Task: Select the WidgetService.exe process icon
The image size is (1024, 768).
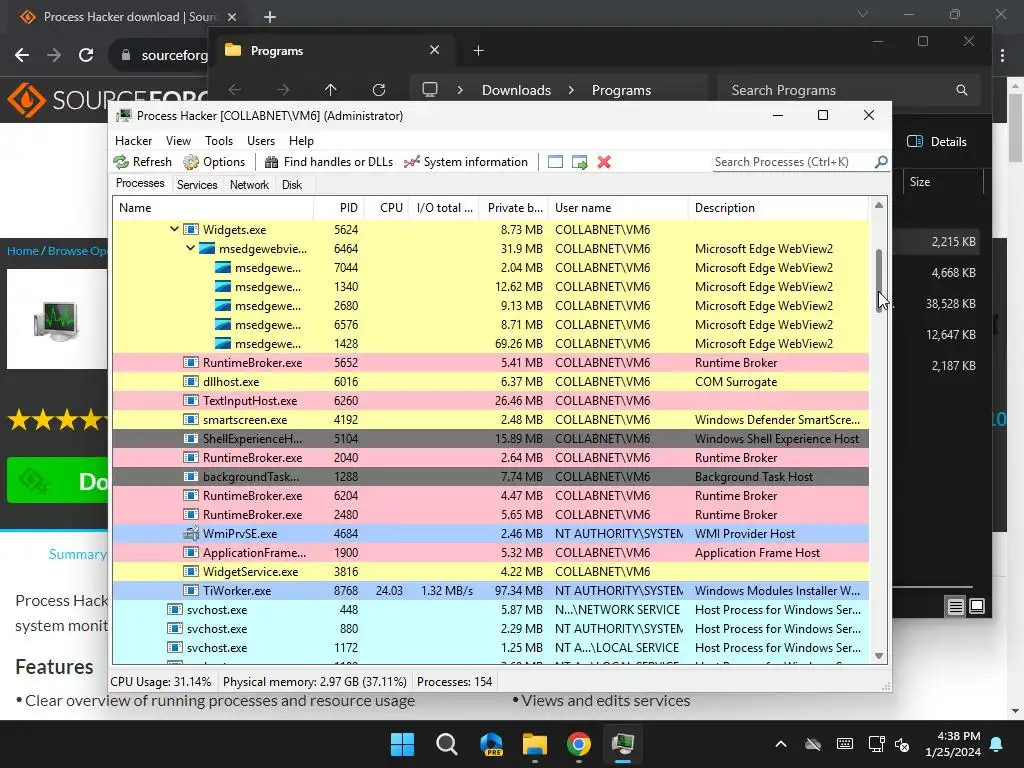Action: coord(191,571)
